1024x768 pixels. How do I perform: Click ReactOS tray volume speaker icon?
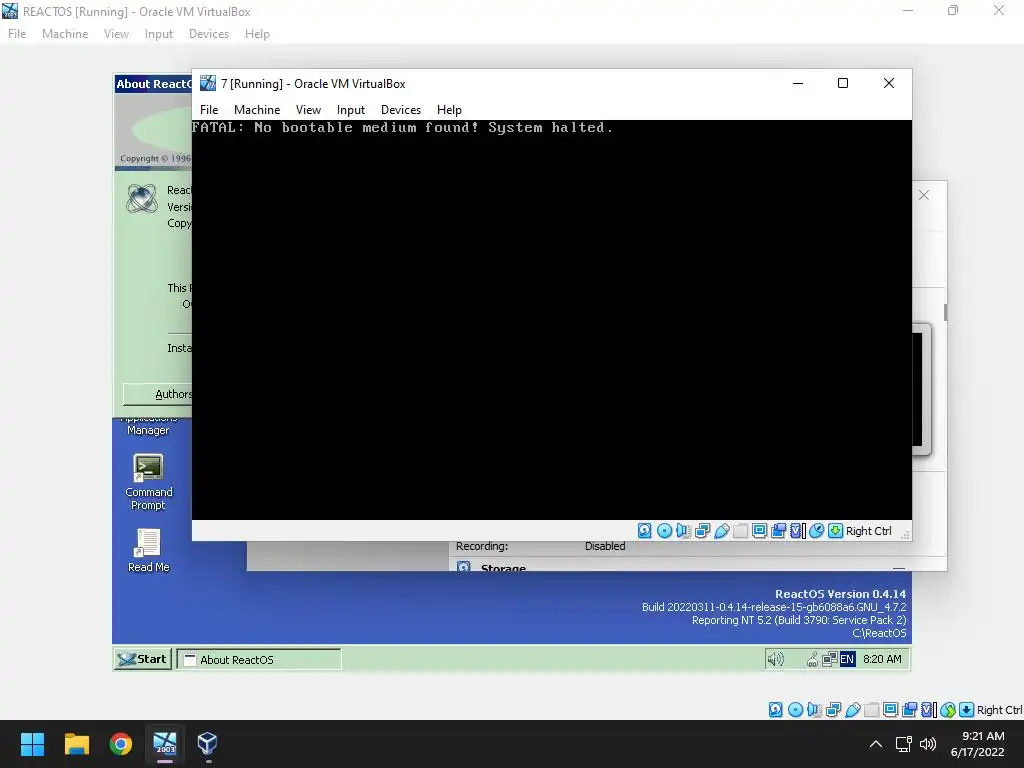[775, 660]
